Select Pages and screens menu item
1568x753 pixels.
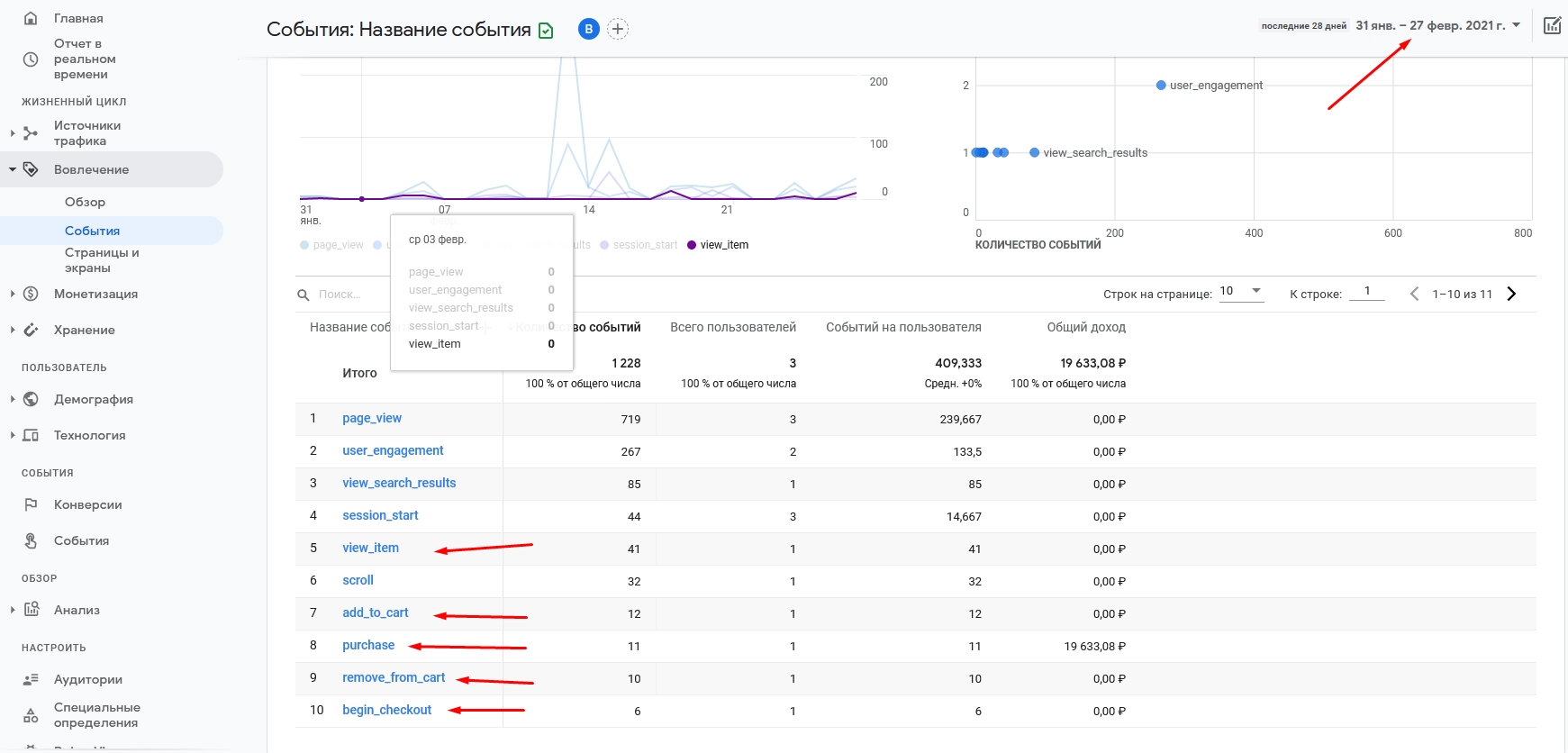(x=102, y=260)
